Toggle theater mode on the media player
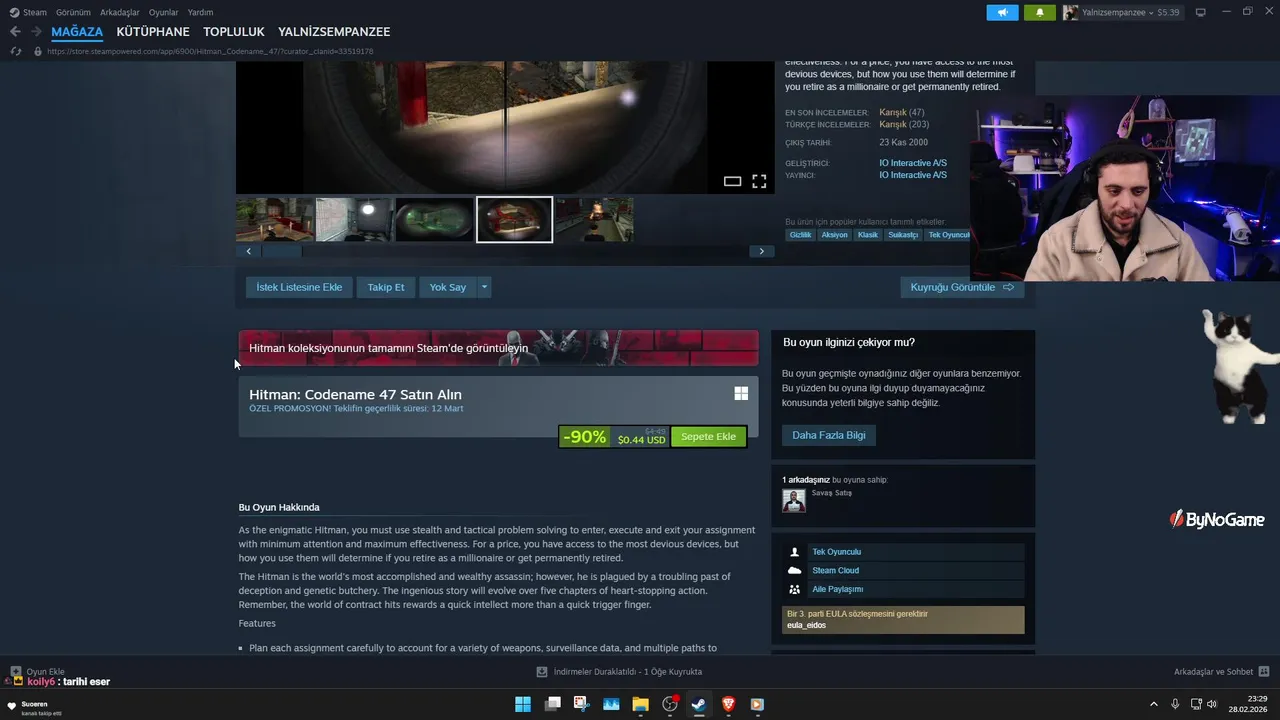1280x720 pixels. pos(732,181)
